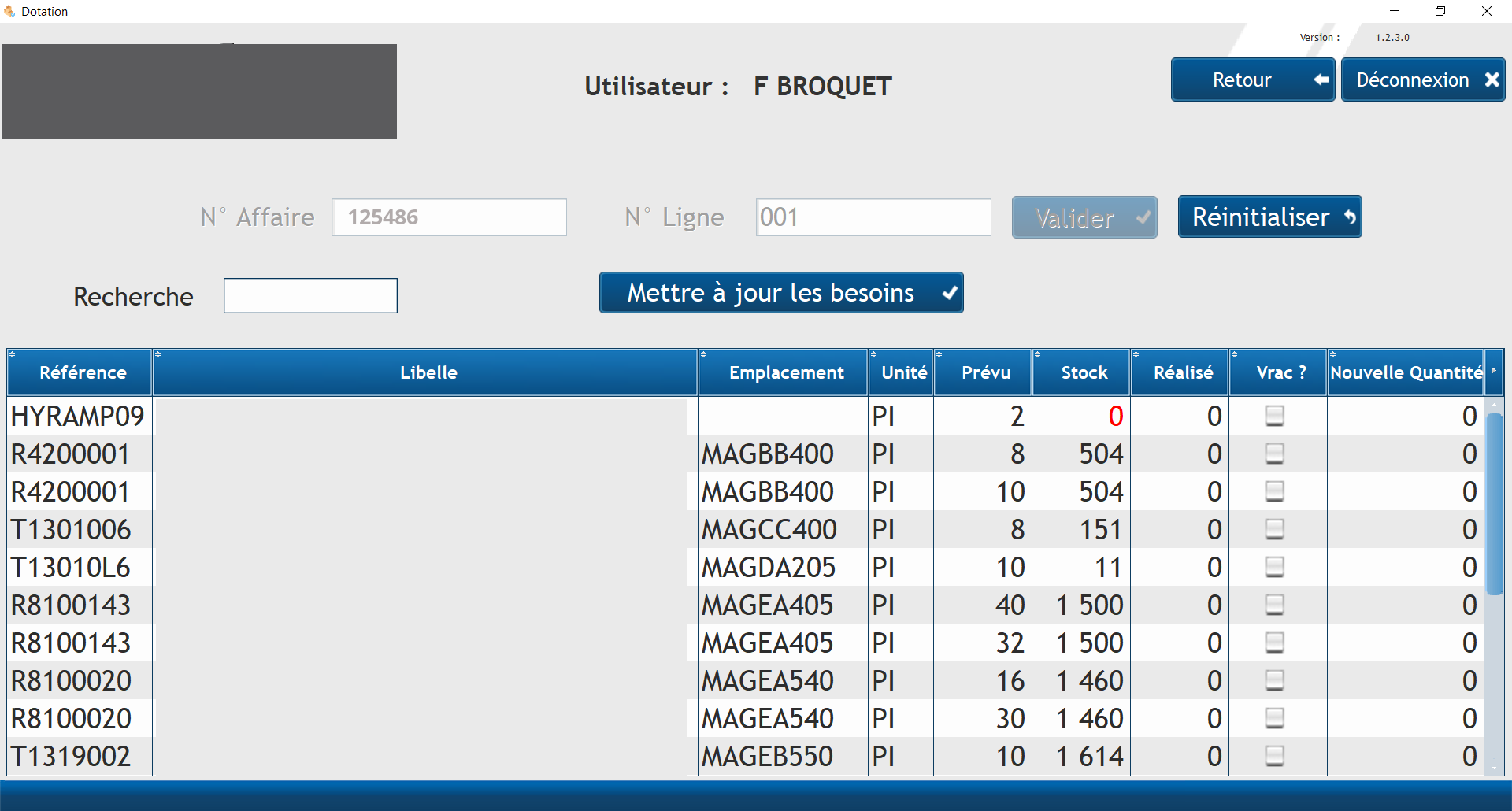Screen dimensions: 1512x811
Task: Click the Nouvelle Quantité cell for T1319002
Action: coord(1406,756)
